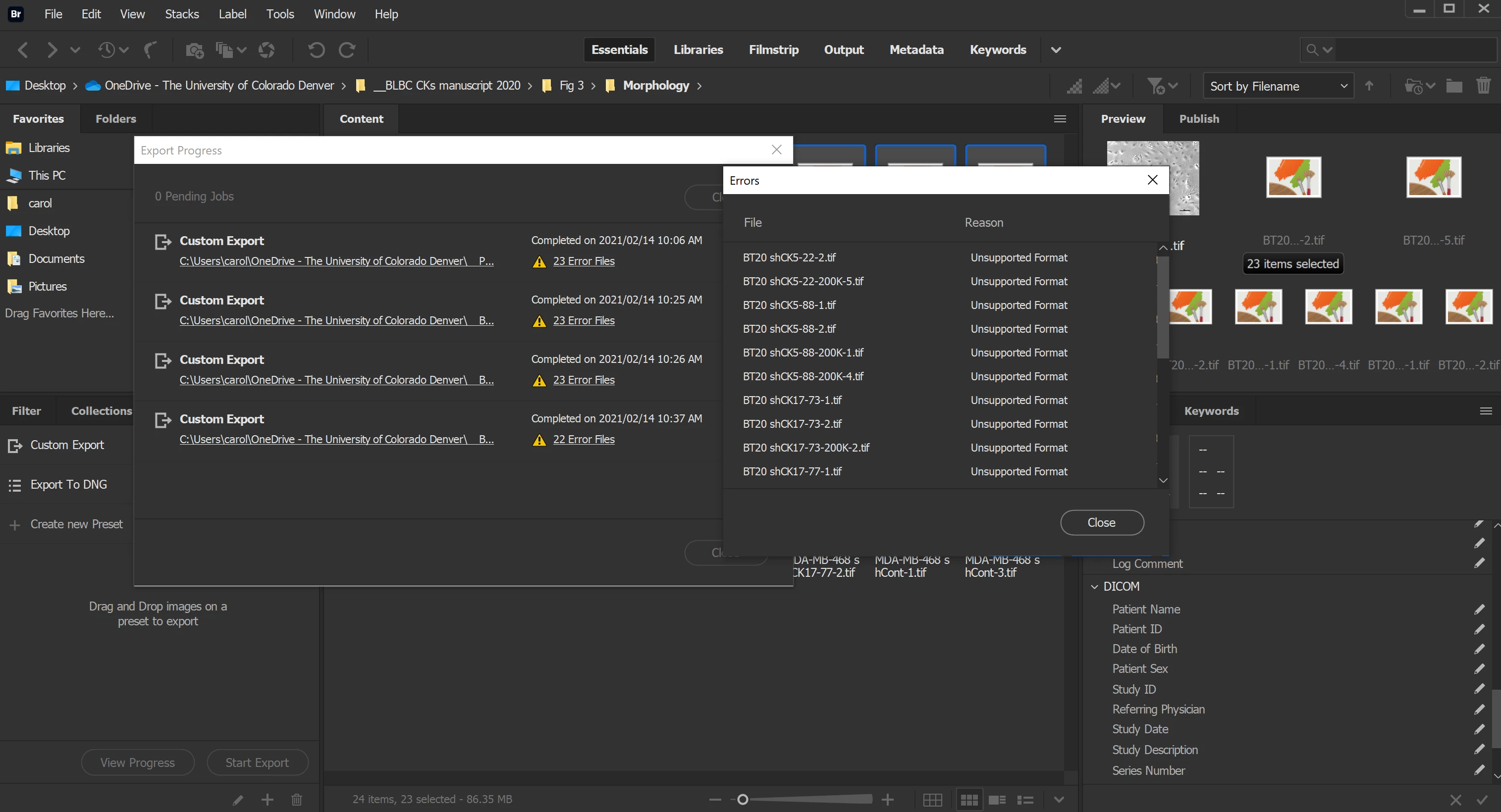This screenshot has width=1501, height=812.
Task: Click the Rotate 90° clockwise icon
Action: 347,50
